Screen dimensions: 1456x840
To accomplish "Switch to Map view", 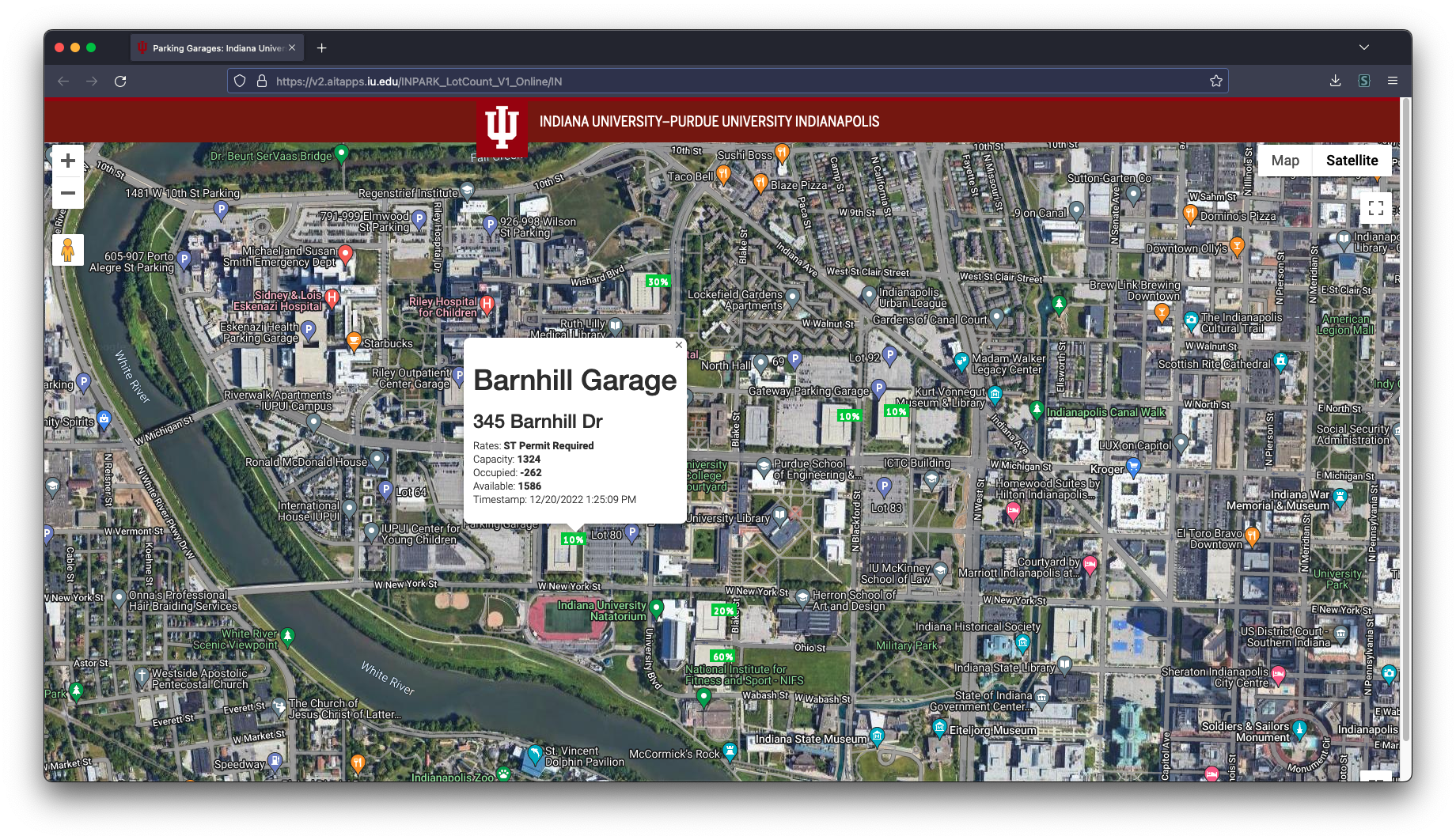I will (1285, 161).
